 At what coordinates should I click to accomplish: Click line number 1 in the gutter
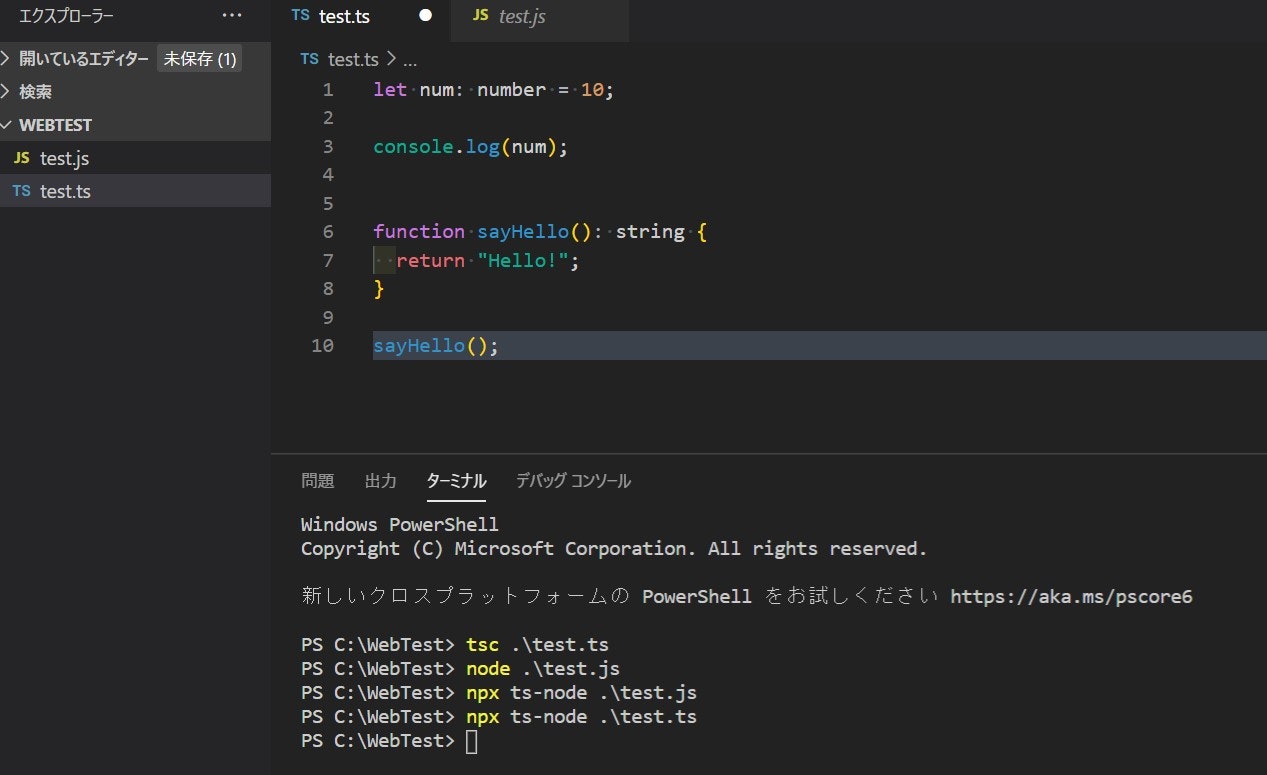328,90
